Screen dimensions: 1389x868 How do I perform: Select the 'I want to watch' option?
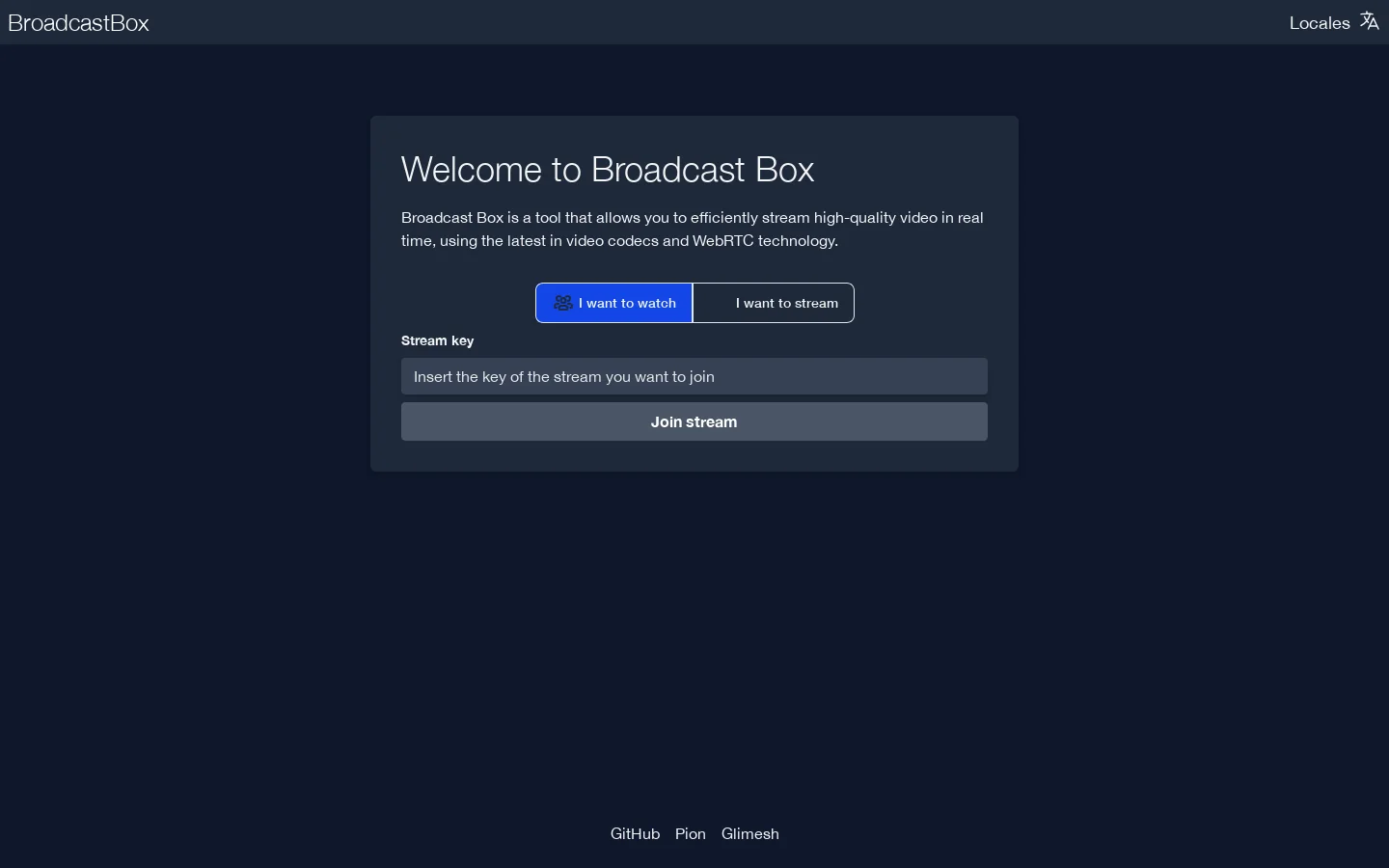point(614,303)
